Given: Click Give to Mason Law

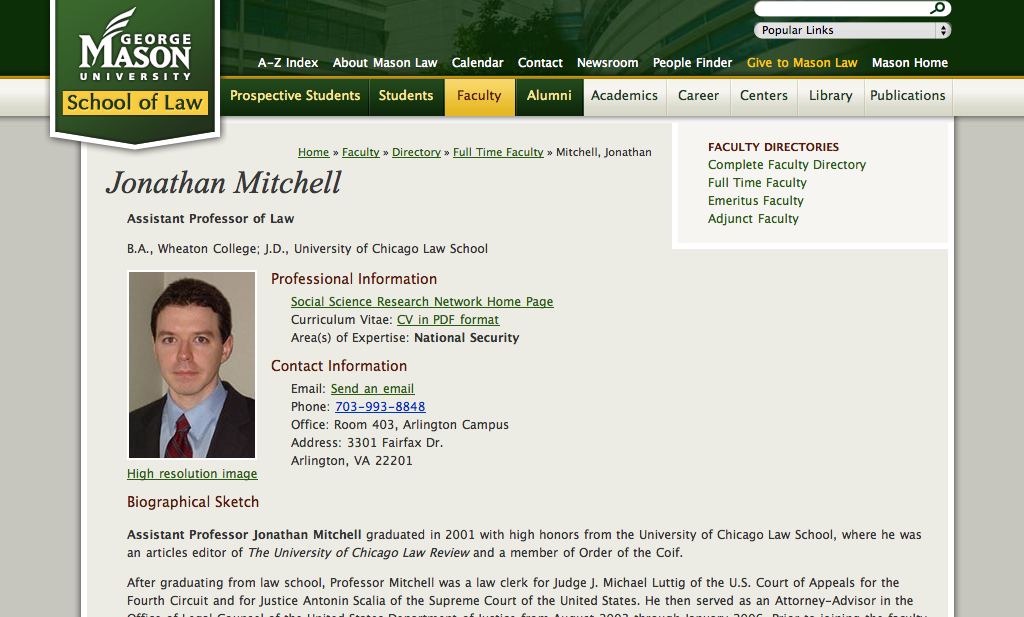Looking at the screenshot, I should [802, 63].
